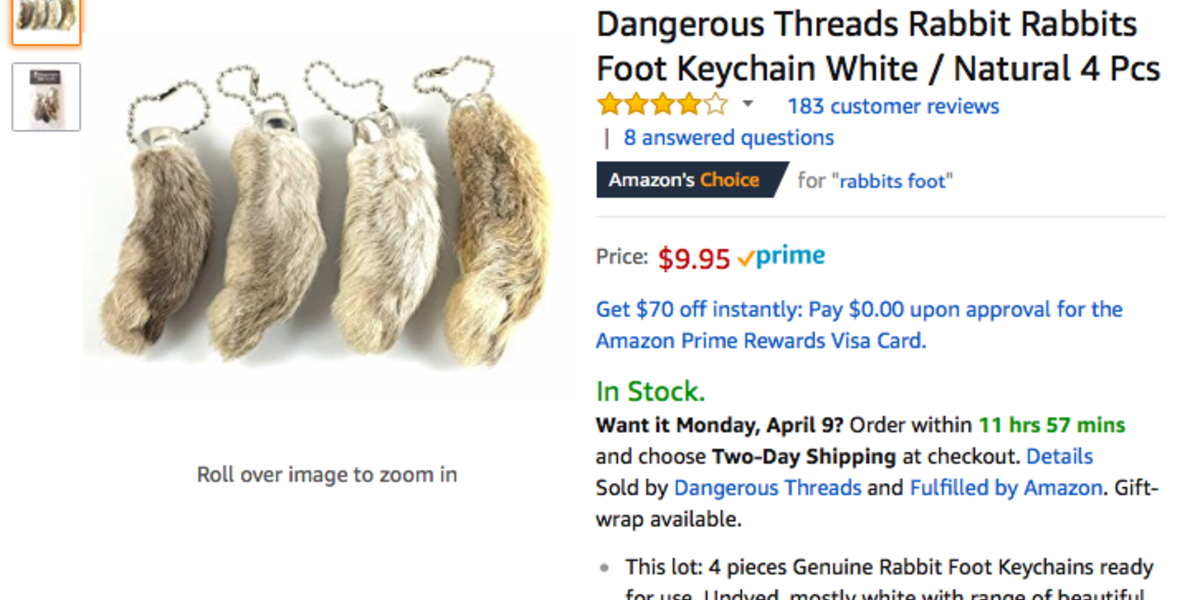Open the Fulfilled by Amazon link
The height and width of the screenshot is (600, 1200).
(1005, 488)
